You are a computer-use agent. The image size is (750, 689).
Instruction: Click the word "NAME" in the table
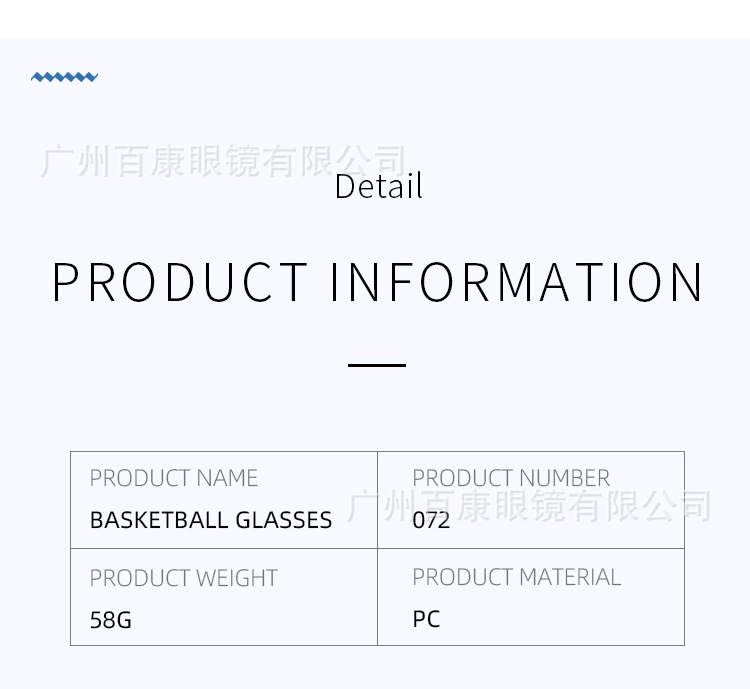pyautogui.click(x=227, y=478)
